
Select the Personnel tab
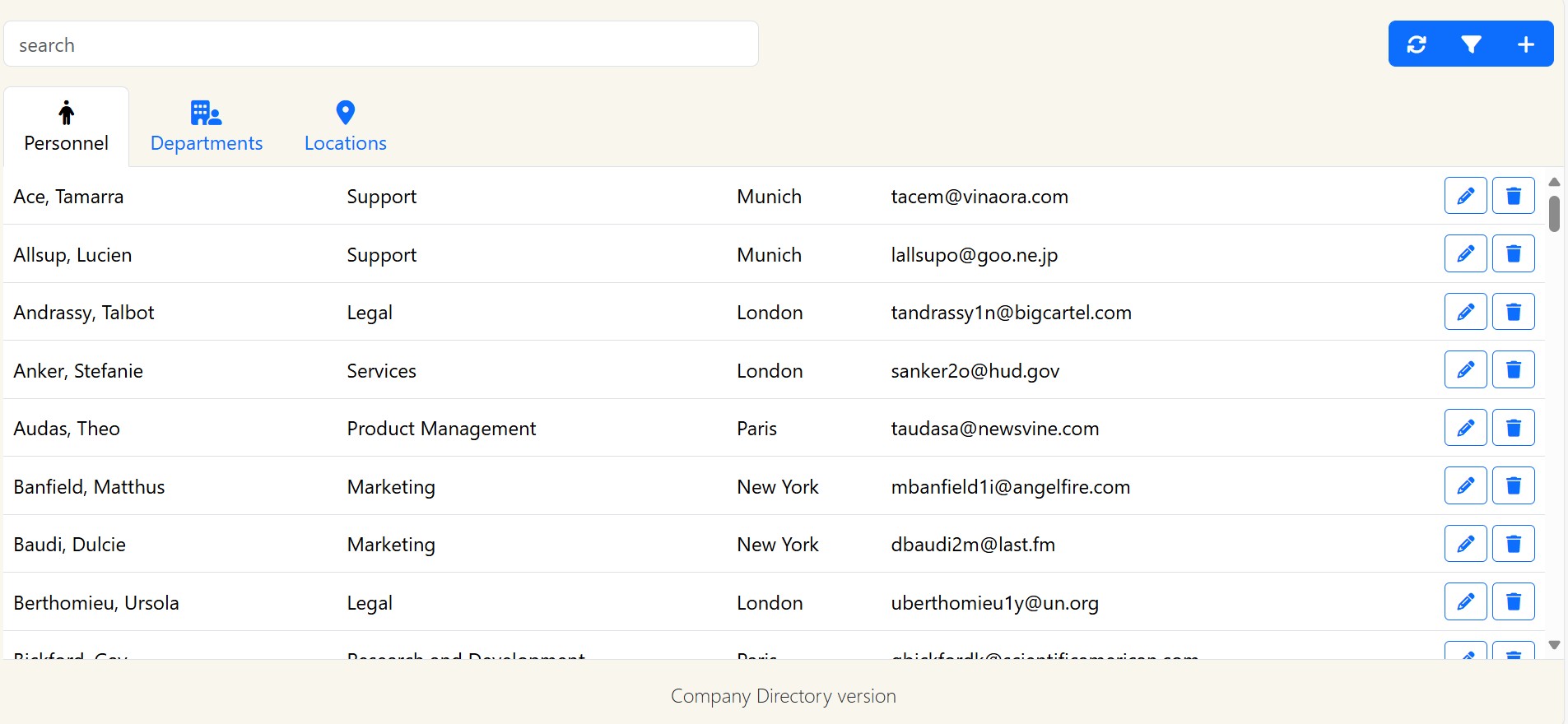point(66,128)
